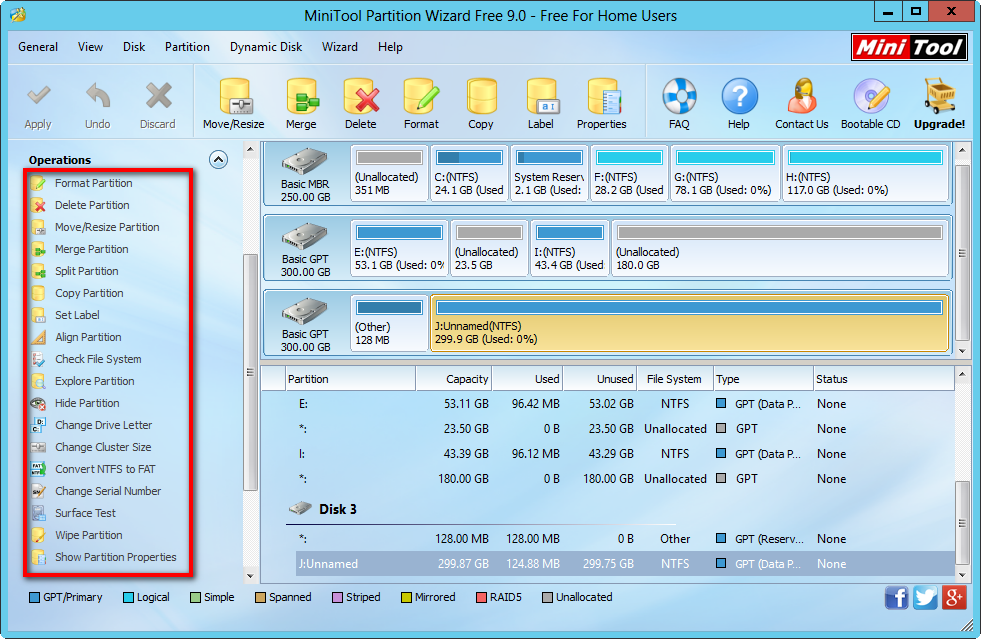Click the Copy toolbar icon
This screenshot has height=639, width=981.
[481, 96]
